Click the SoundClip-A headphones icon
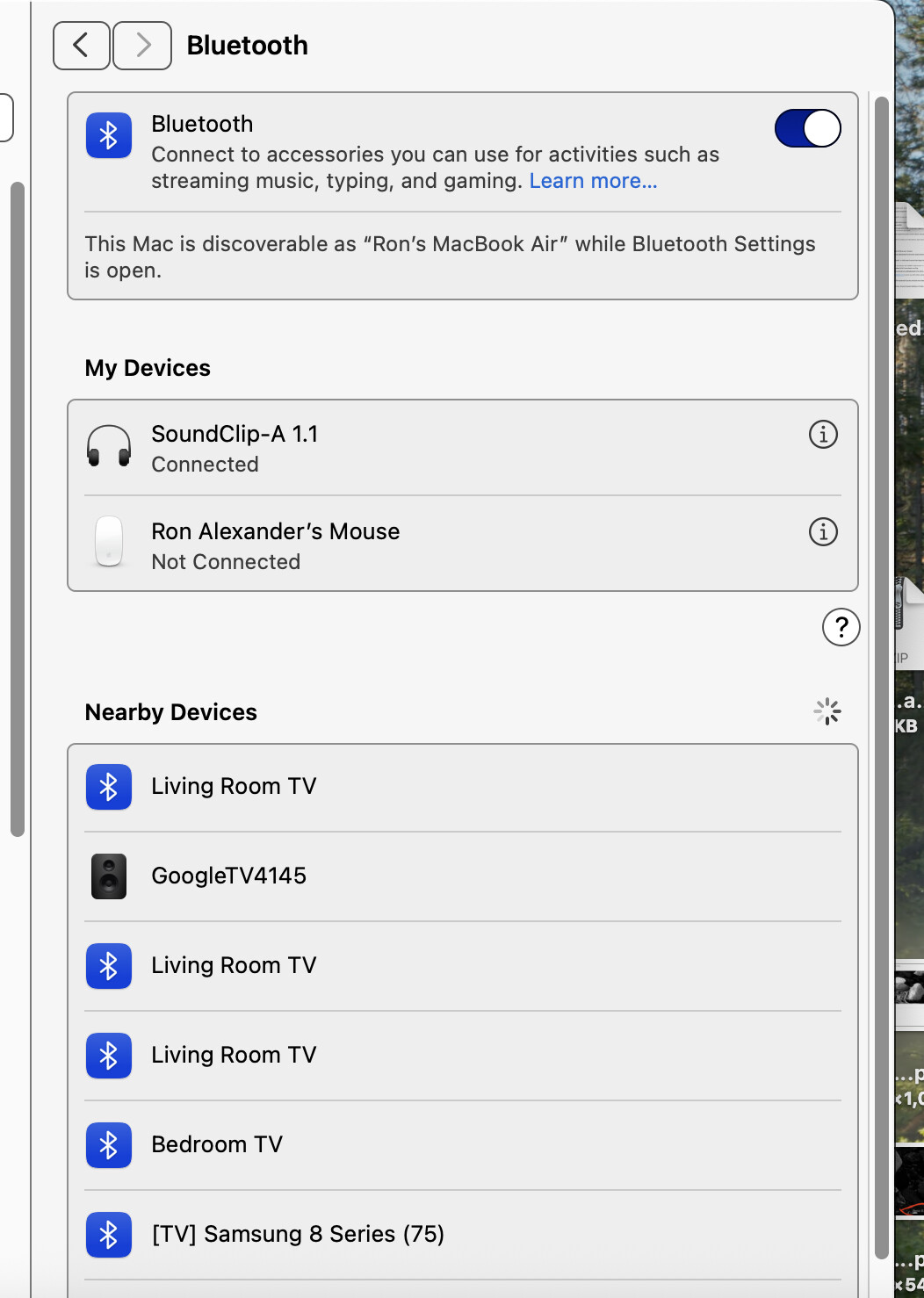 [109, 447]
